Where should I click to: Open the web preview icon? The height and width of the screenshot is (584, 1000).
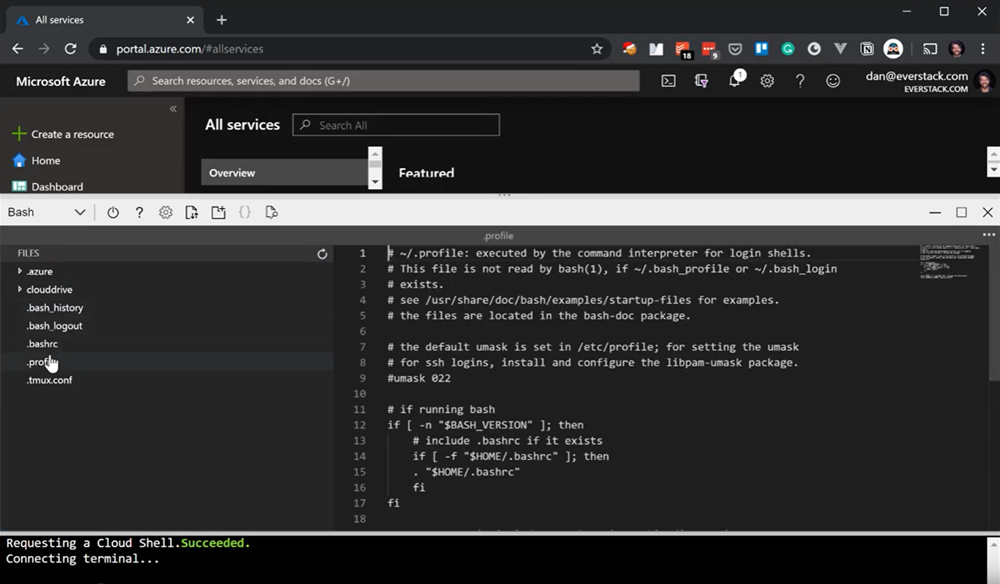271,212
